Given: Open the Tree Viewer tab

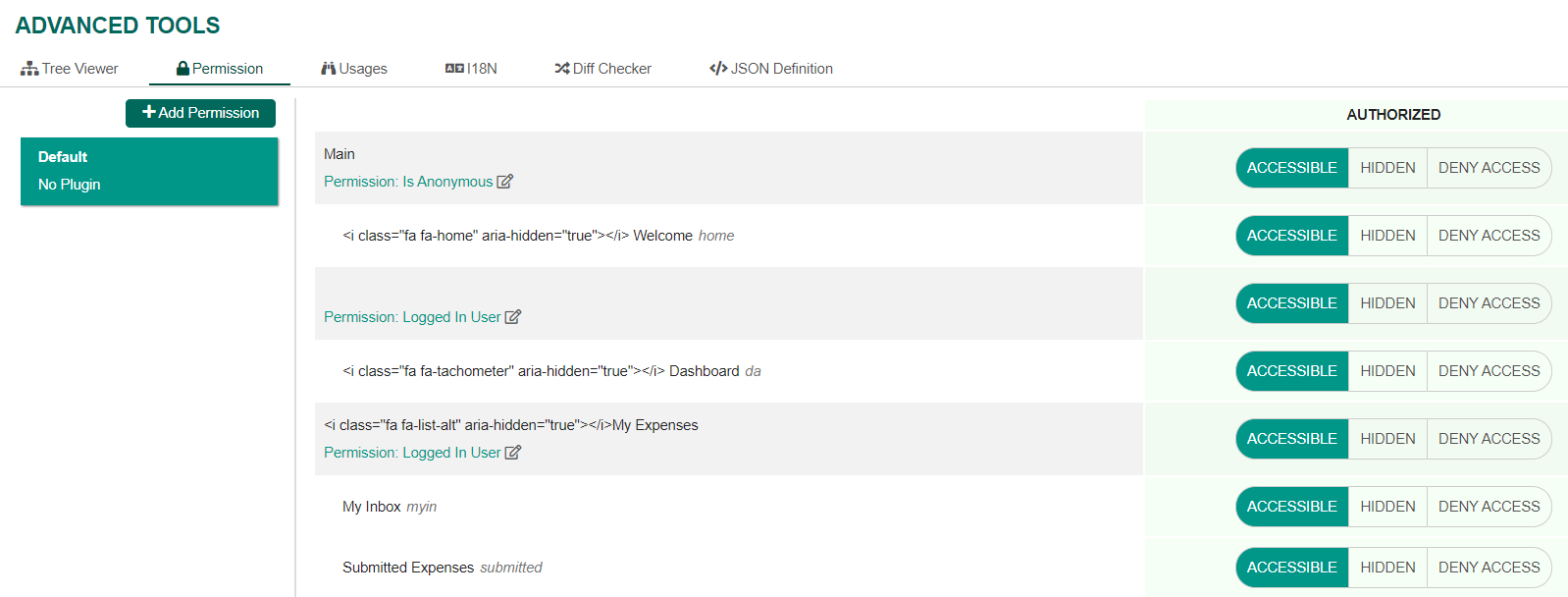Looking at the screenshot, I should click(70, 69).
